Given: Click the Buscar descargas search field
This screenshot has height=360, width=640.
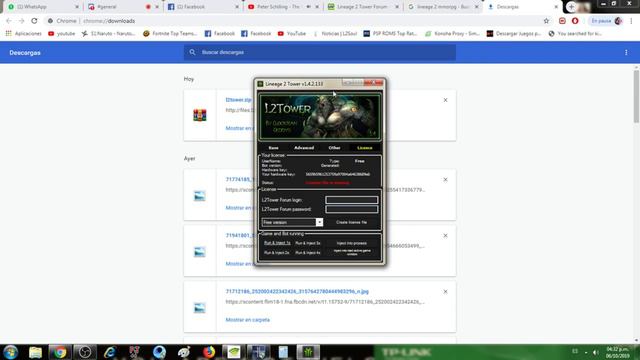Looking at the screenshot, I should click(x=320, y=52).
